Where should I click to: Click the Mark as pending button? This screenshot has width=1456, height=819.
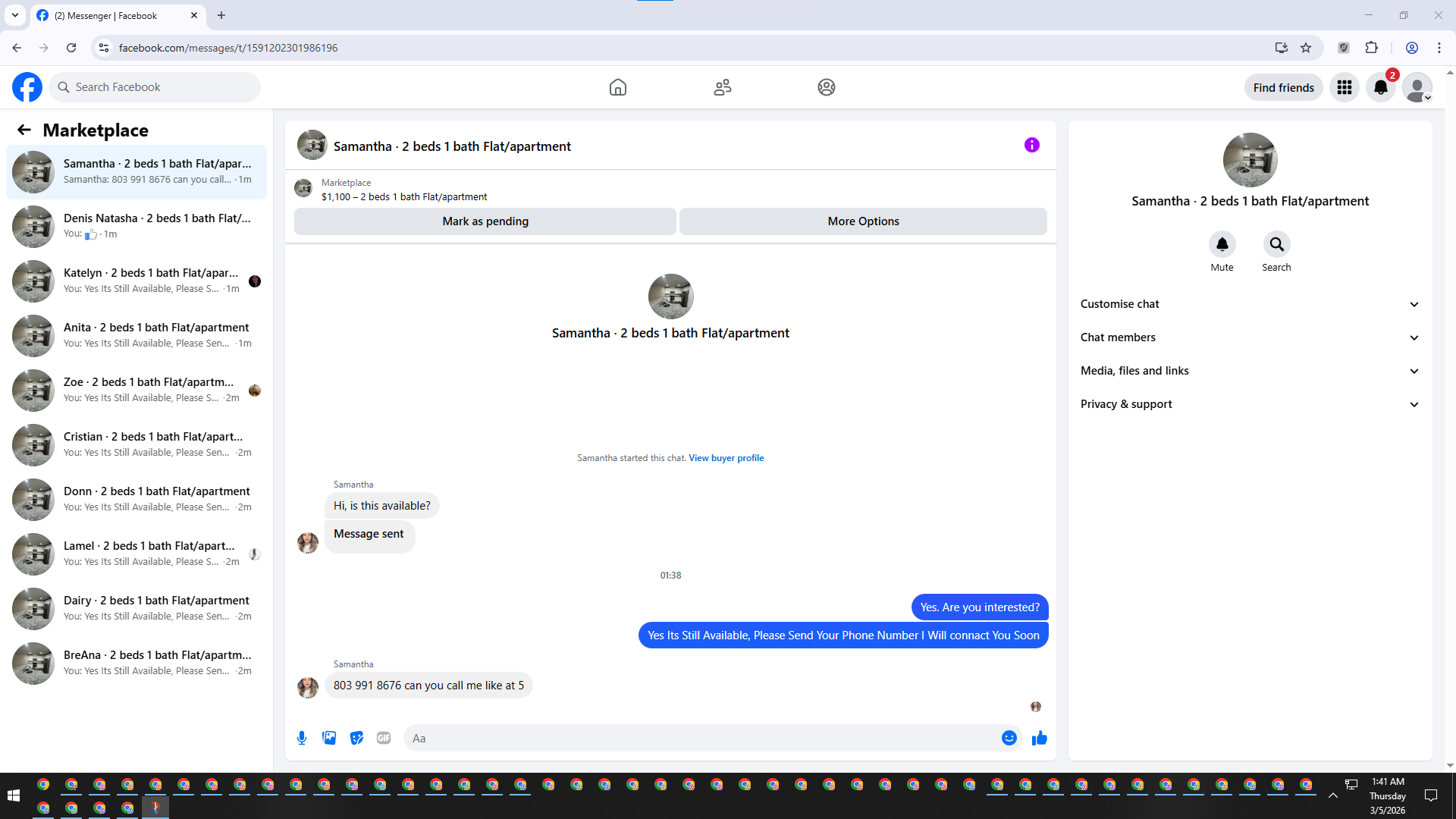pyautogui.click(x=485, y=221)
